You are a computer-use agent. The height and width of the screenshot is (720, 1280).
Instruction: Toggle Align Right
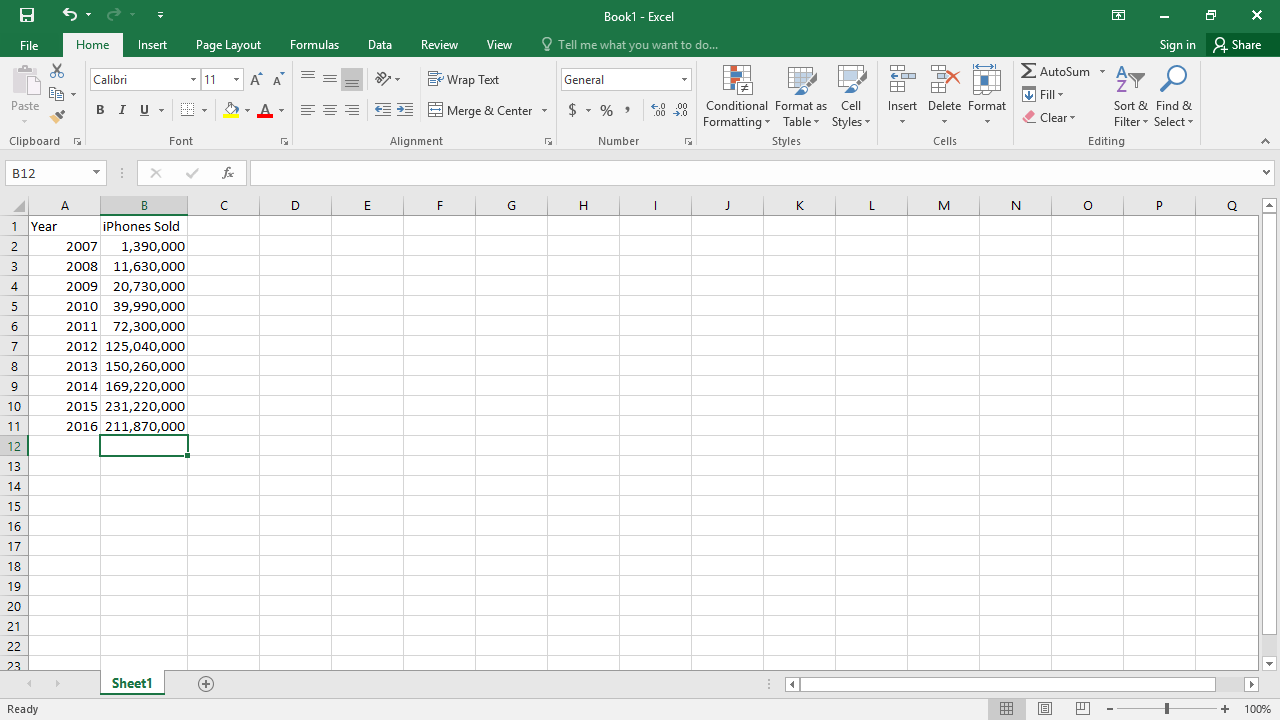point(352,110)
